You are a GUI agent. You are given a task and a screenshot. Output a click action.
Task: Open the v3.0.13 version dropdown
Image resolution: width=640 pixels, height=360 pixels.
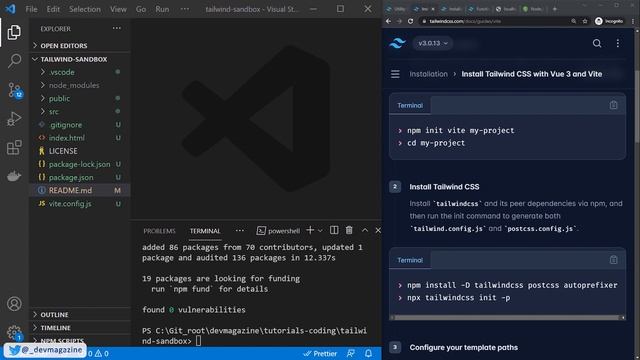point(433,43)
